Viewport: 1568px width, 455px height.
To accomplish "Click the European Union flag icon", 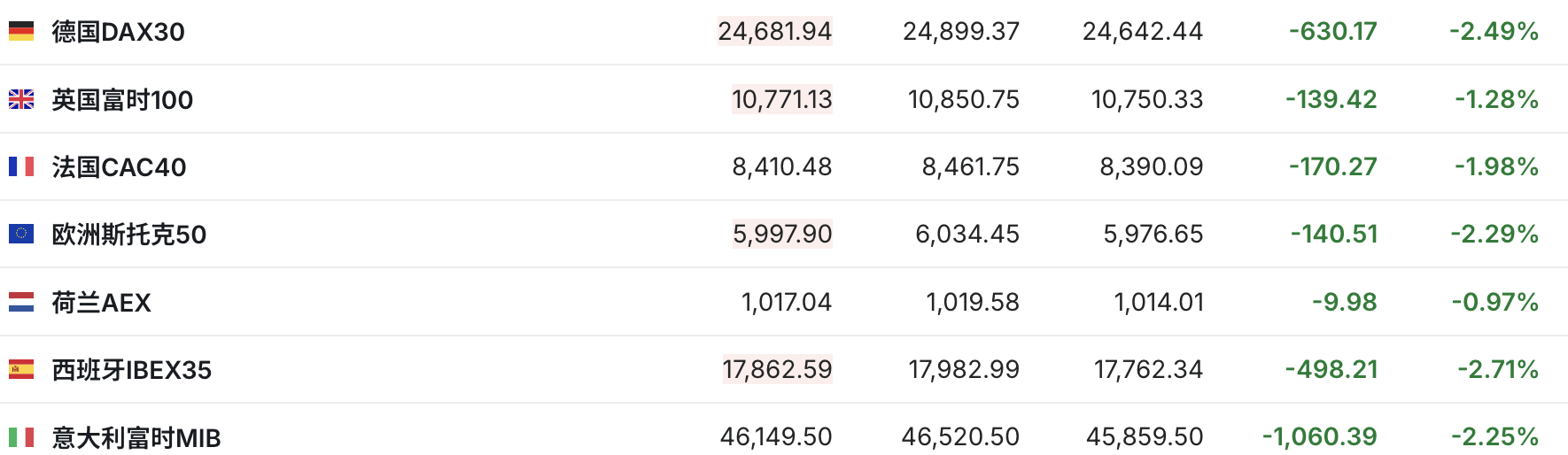I will coord(21,234).
